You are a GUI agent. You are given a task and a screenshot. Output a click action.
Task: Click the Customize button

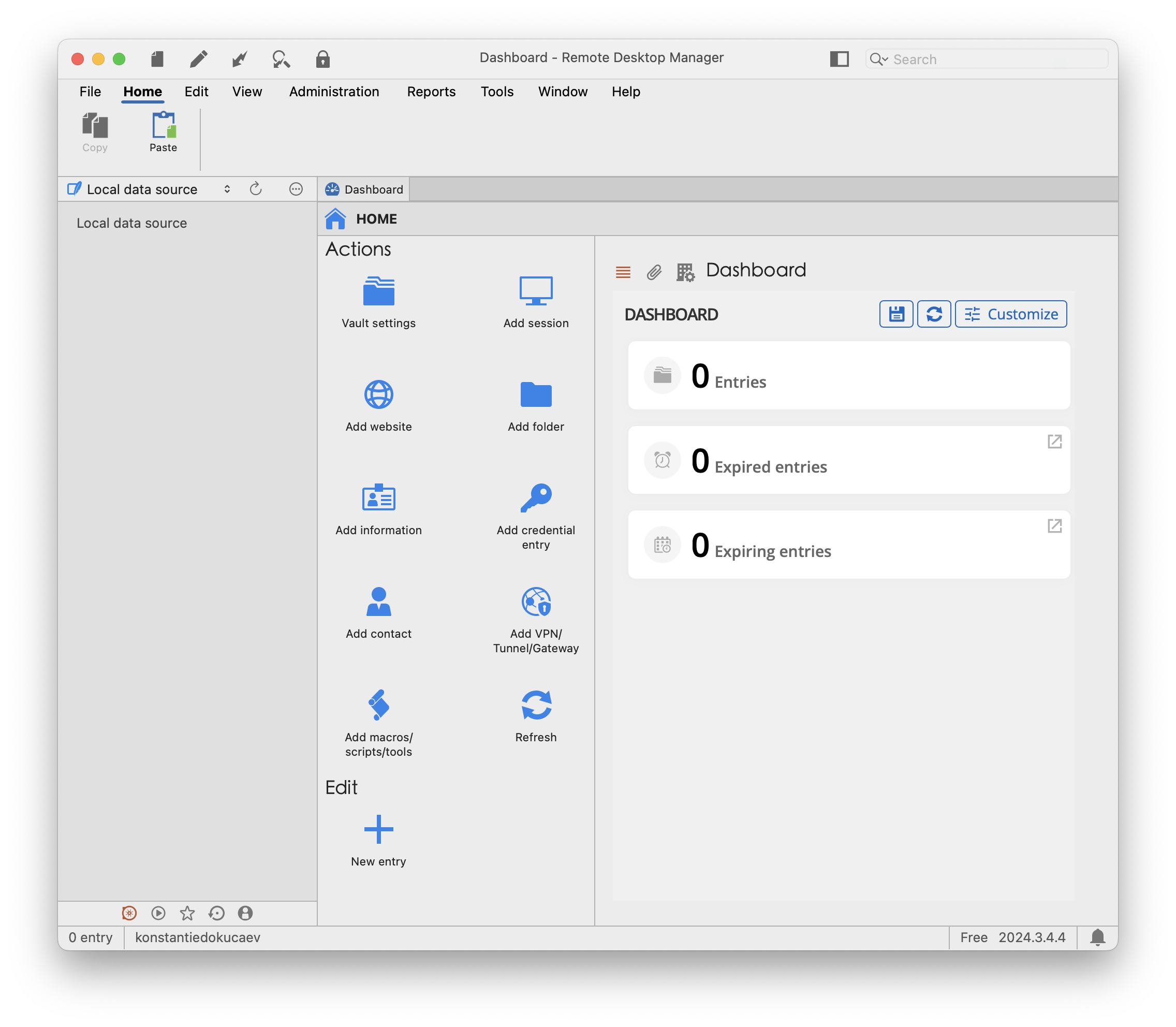click(1010, 314)
